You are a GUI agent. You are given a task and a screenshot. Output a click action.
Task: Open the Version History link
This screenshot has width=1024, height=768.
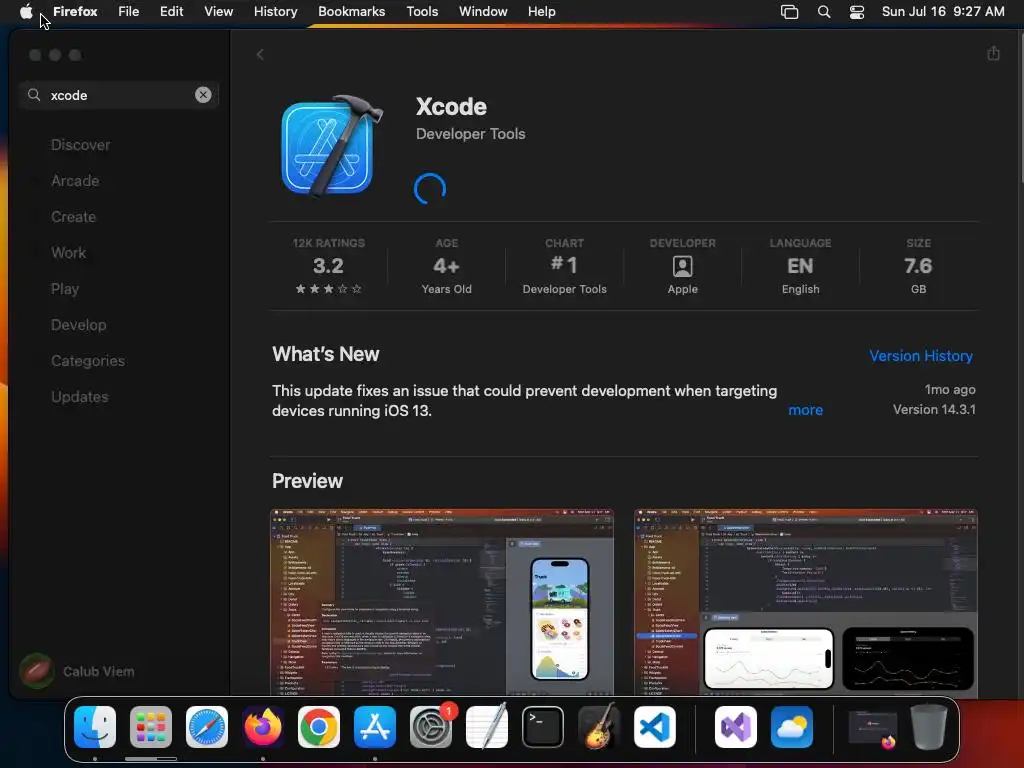pos(921,356)
